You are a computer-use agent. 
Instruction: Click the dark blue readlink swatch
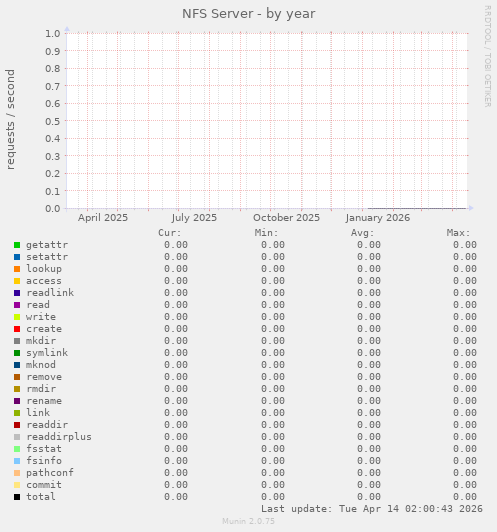pos(17,293)
